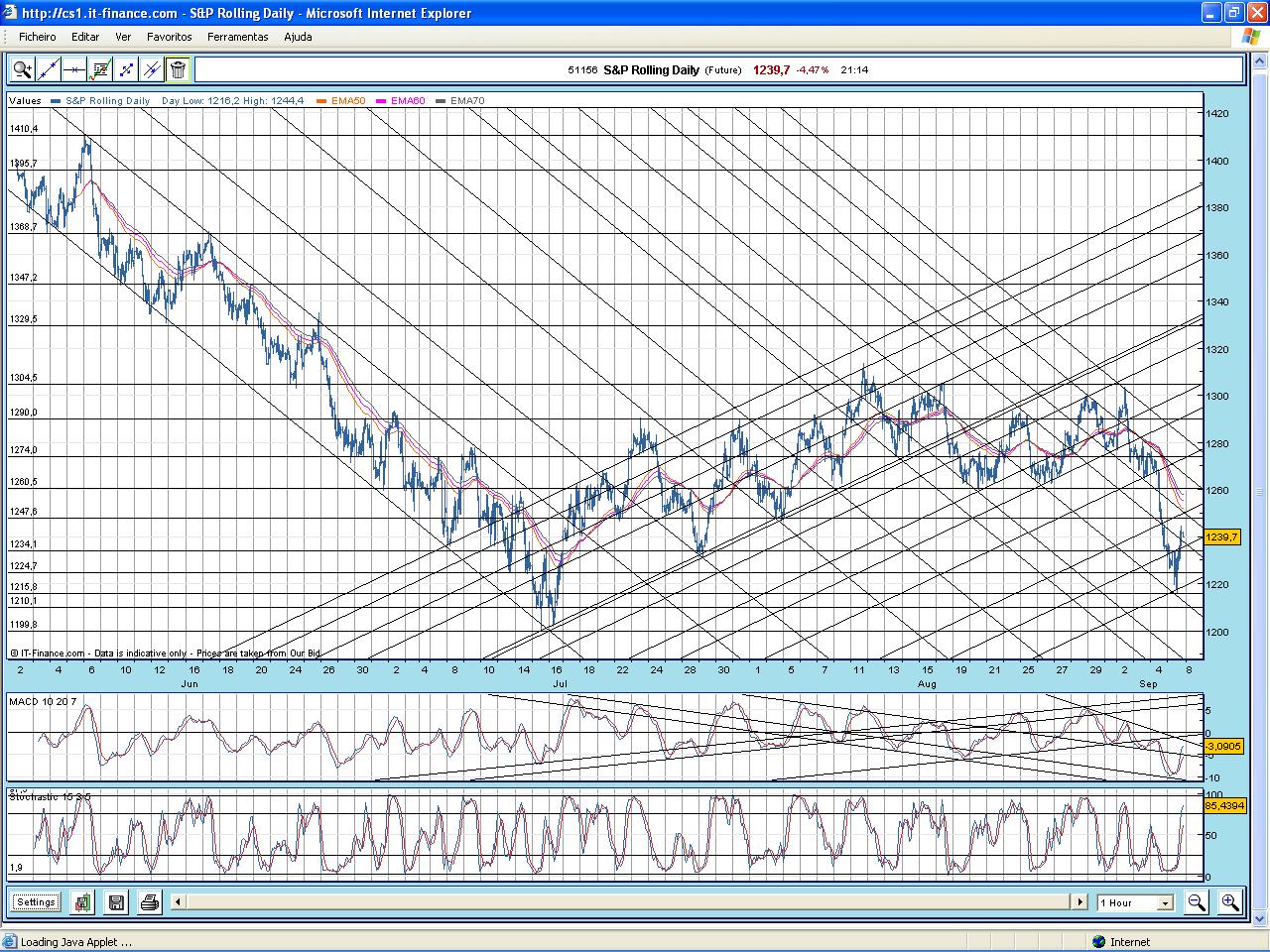Screen dimensions: 1270x952
Task: Open the 1 Hour timeframe dropdown
Action: 1135,902
